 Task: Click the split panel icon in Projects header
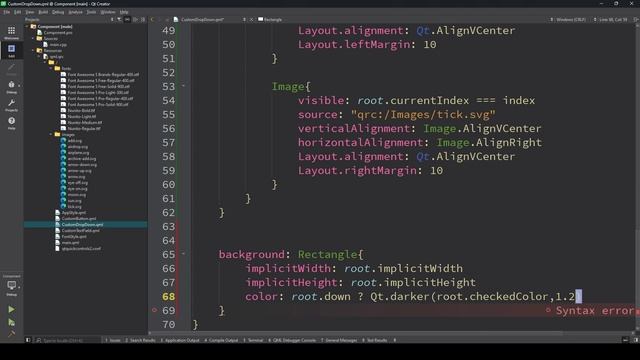[135, 19]
